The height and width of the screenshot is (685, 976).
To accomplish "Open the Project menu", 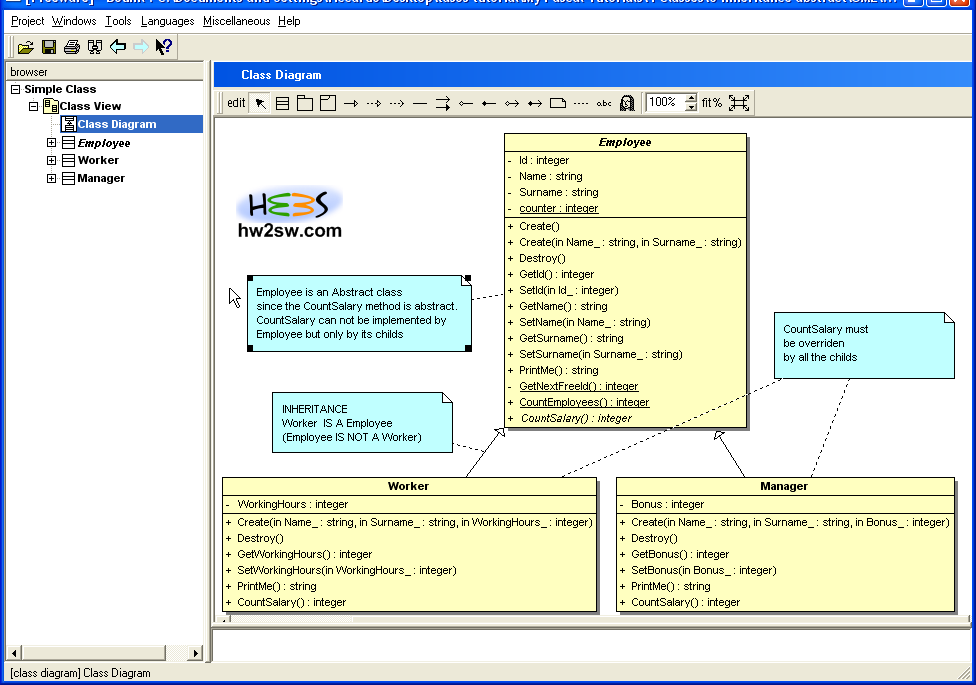I will pos(27,21).
